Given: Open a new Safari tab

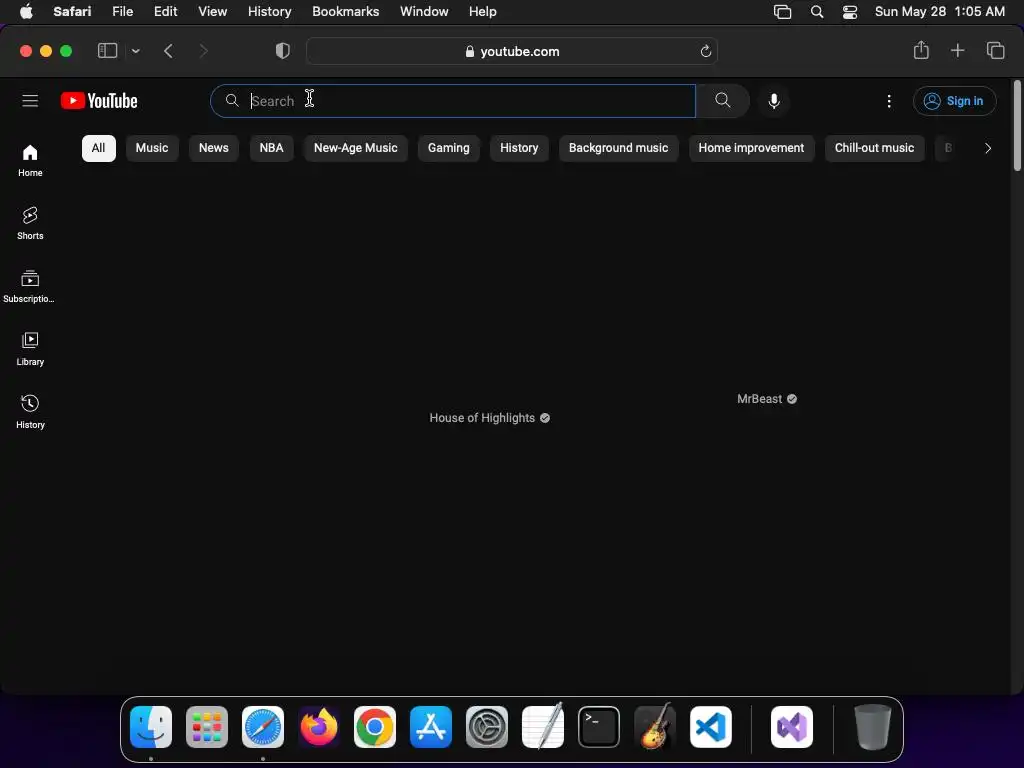Looking at the screenshot, I should point(957,50).
